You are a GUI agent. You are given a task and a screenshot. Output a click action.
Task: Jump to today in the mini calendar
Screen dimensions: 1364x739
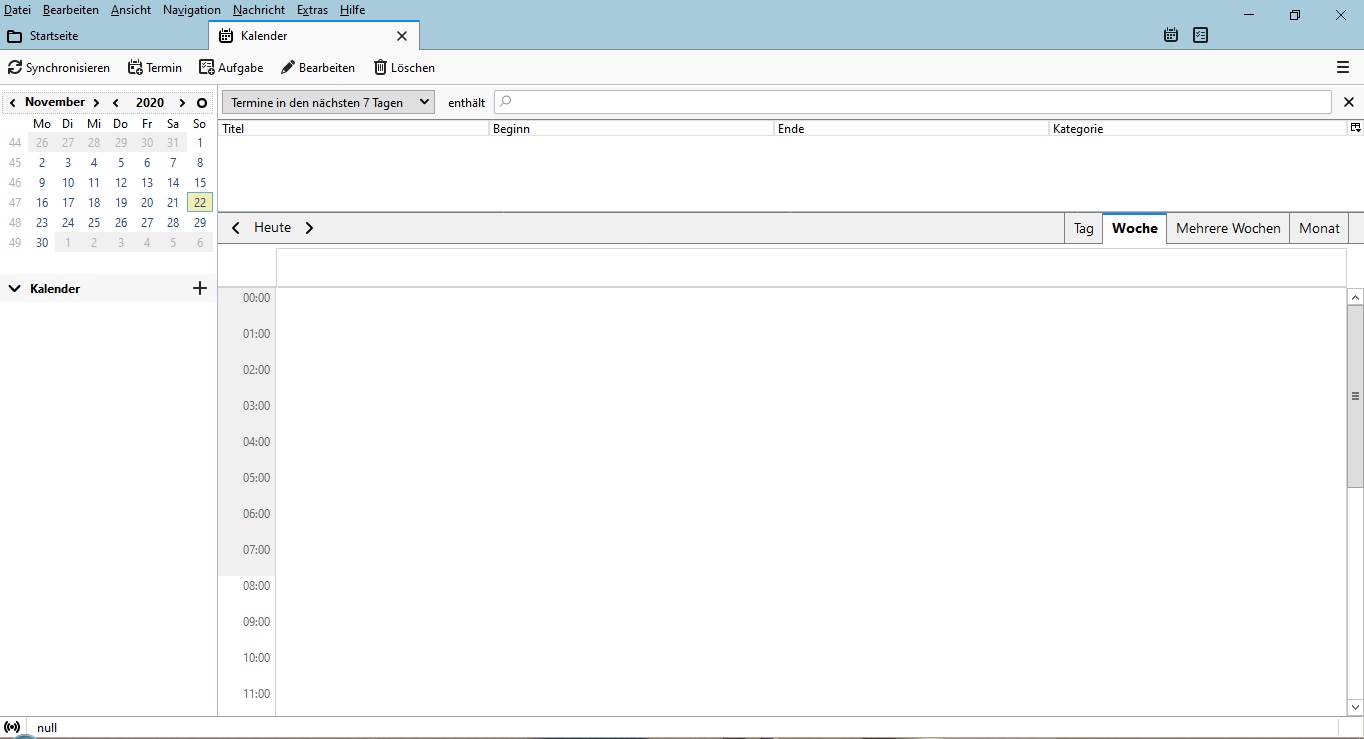pos(202,103)
